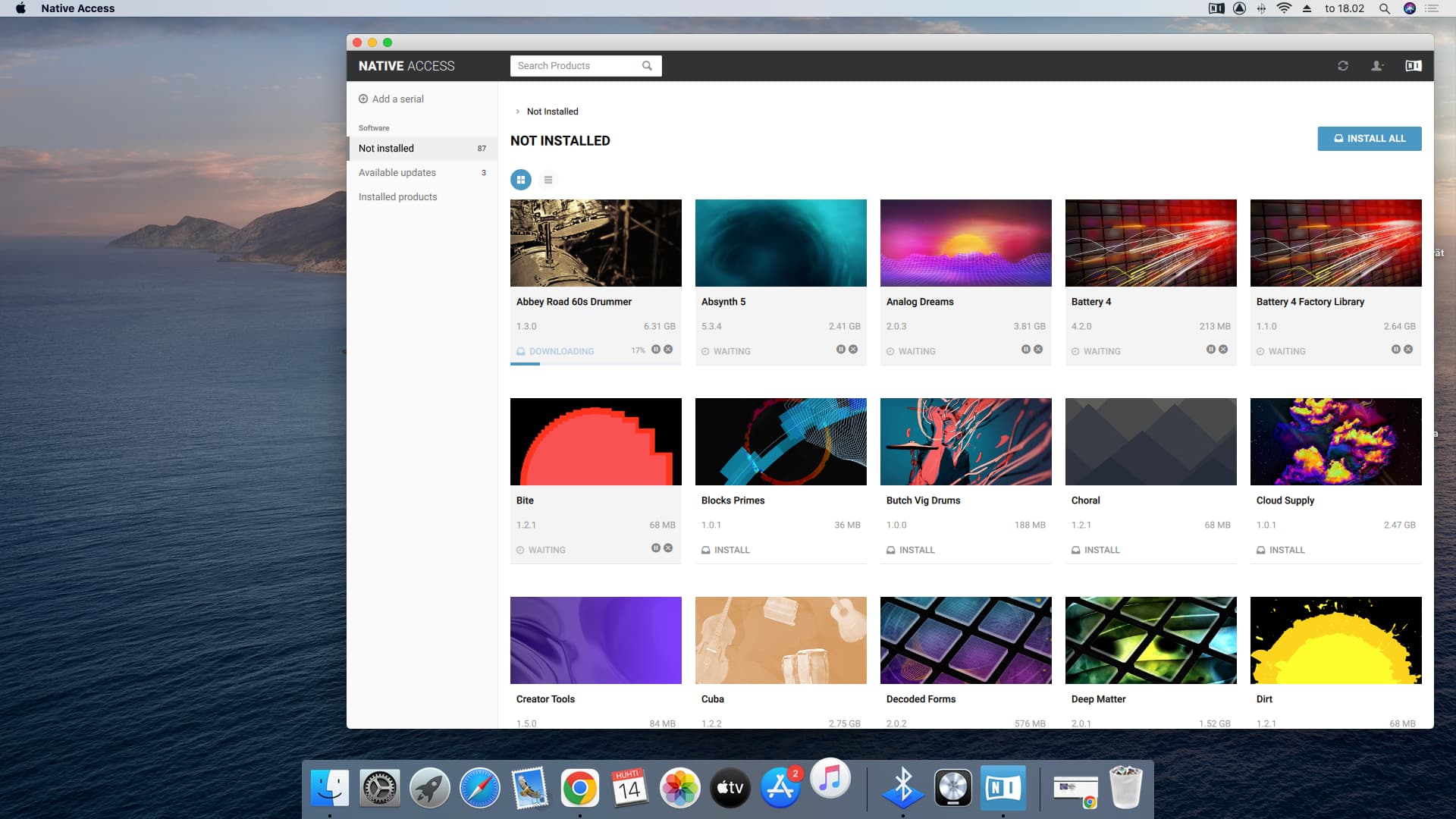The image size is (1456, 819).
Task: Click the search magnifier icon
Action: click(647, 66)
